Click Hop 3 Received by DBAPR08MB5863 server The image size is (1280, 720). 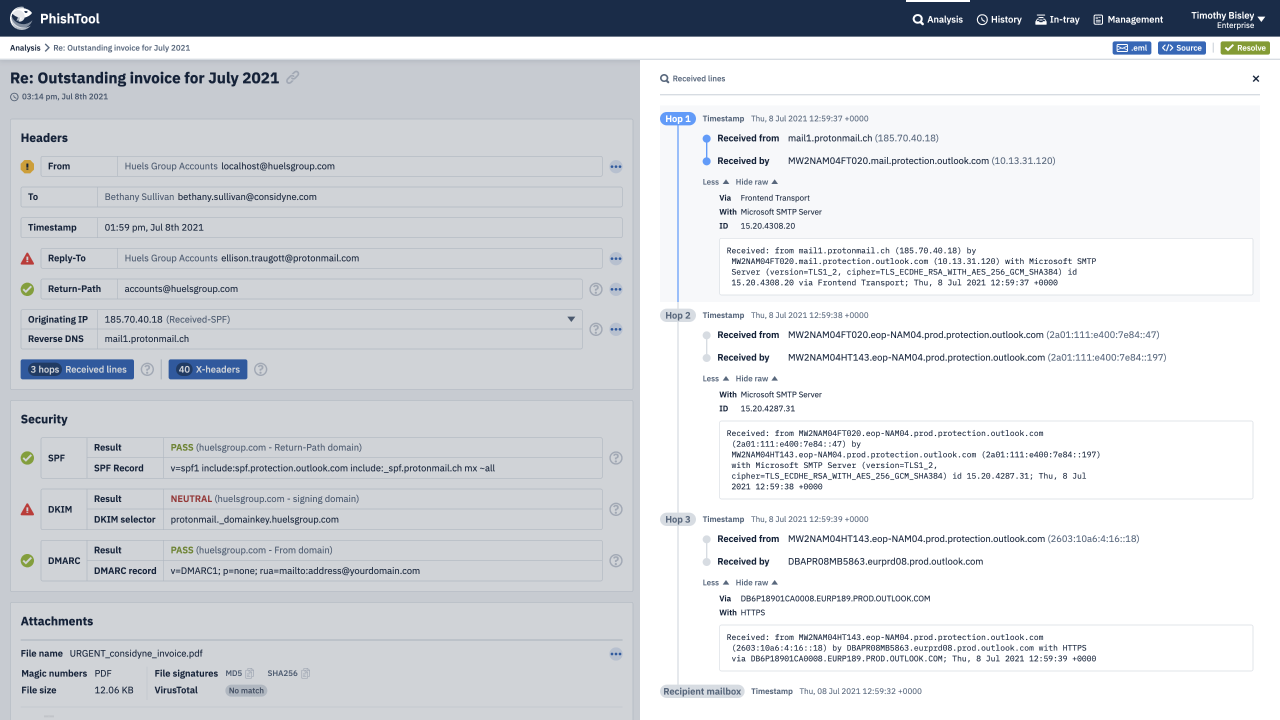pyautogui.click(x=886, y=562)
